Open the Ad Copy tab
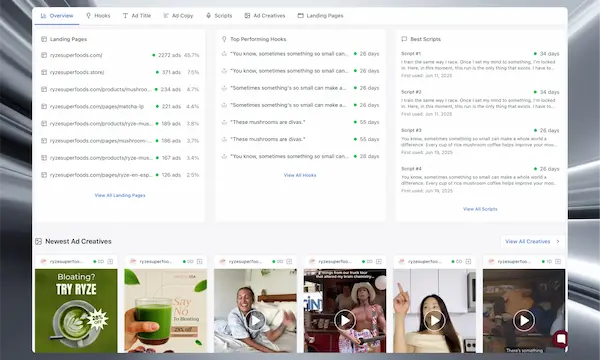This screenshot has height=360, width=600. click(178, 16)
